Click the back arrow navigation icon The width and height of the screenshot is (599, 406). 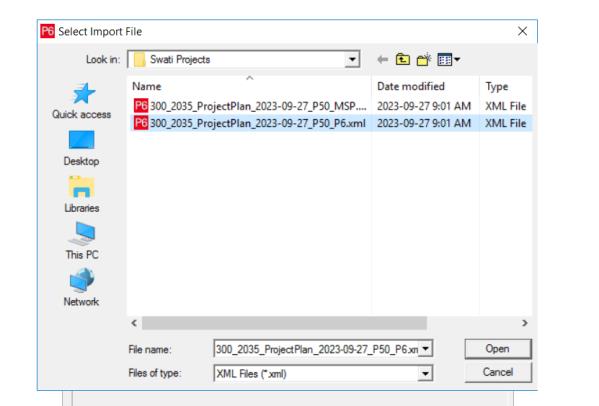[382, 60]
